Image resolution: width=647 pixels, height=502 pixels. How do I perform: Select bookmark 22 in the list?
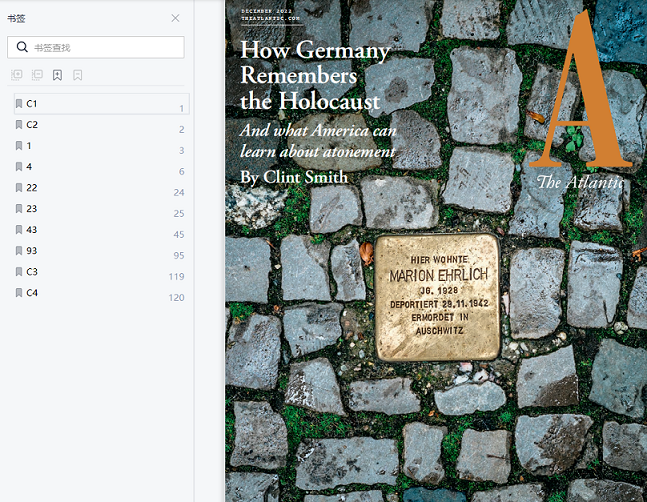(x=32, y=188)
